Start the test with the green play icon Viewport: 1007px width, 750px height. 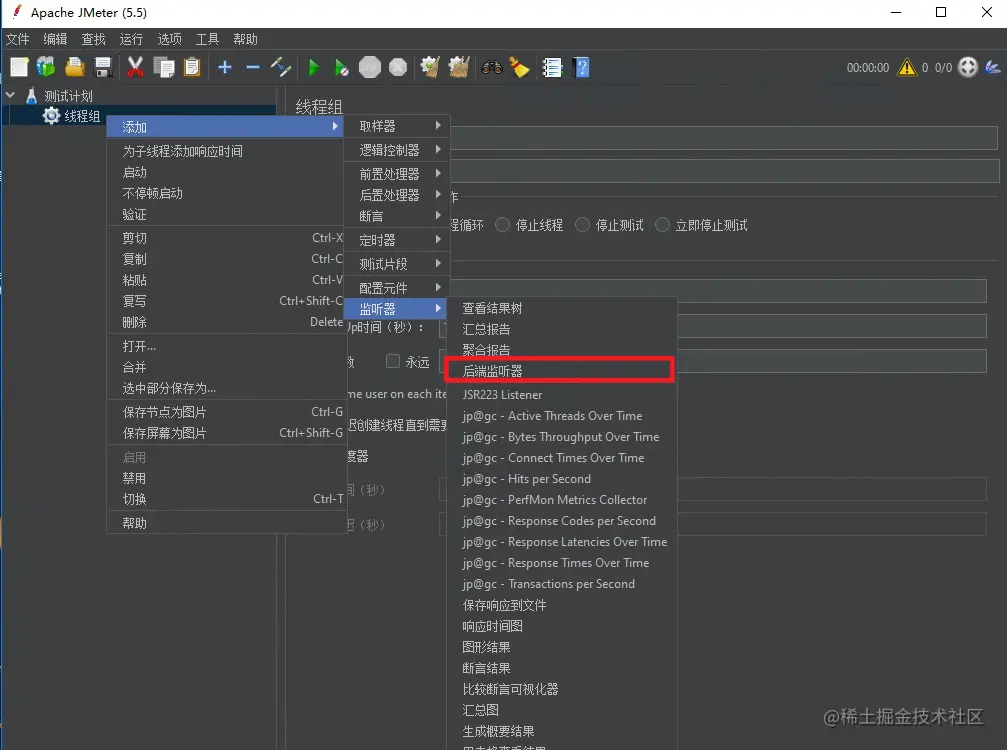pyautogui.click(x=313, y=67)
